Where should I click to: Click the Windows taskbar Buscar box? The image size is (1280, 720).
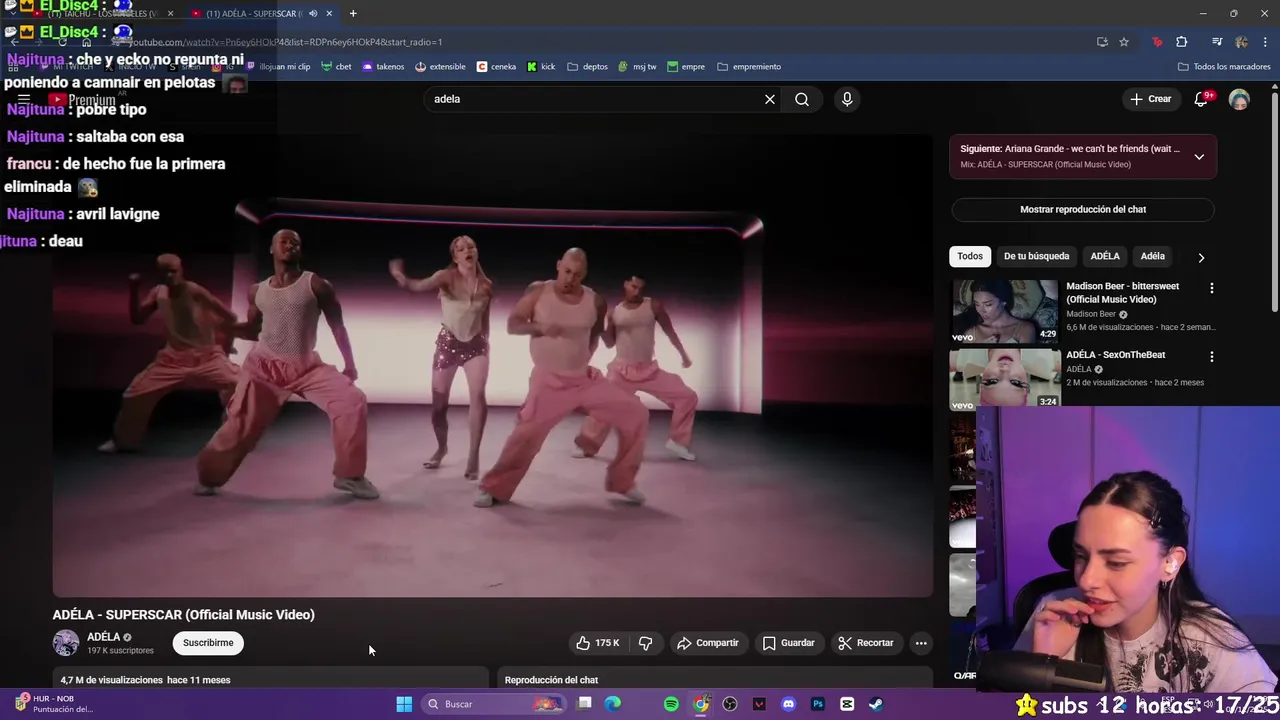coord(494,704)
